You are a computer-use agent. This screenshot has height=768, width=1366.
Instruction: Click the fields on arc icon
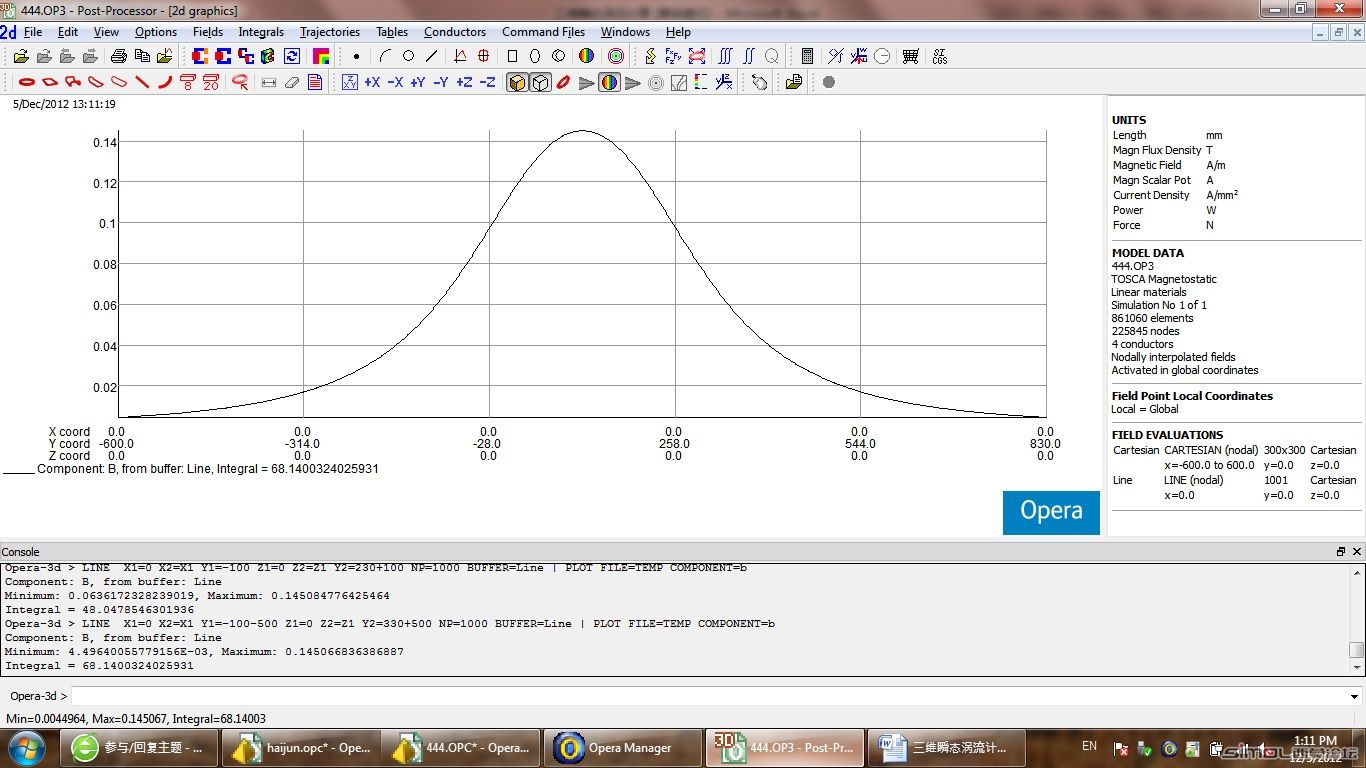click(385, 56)
